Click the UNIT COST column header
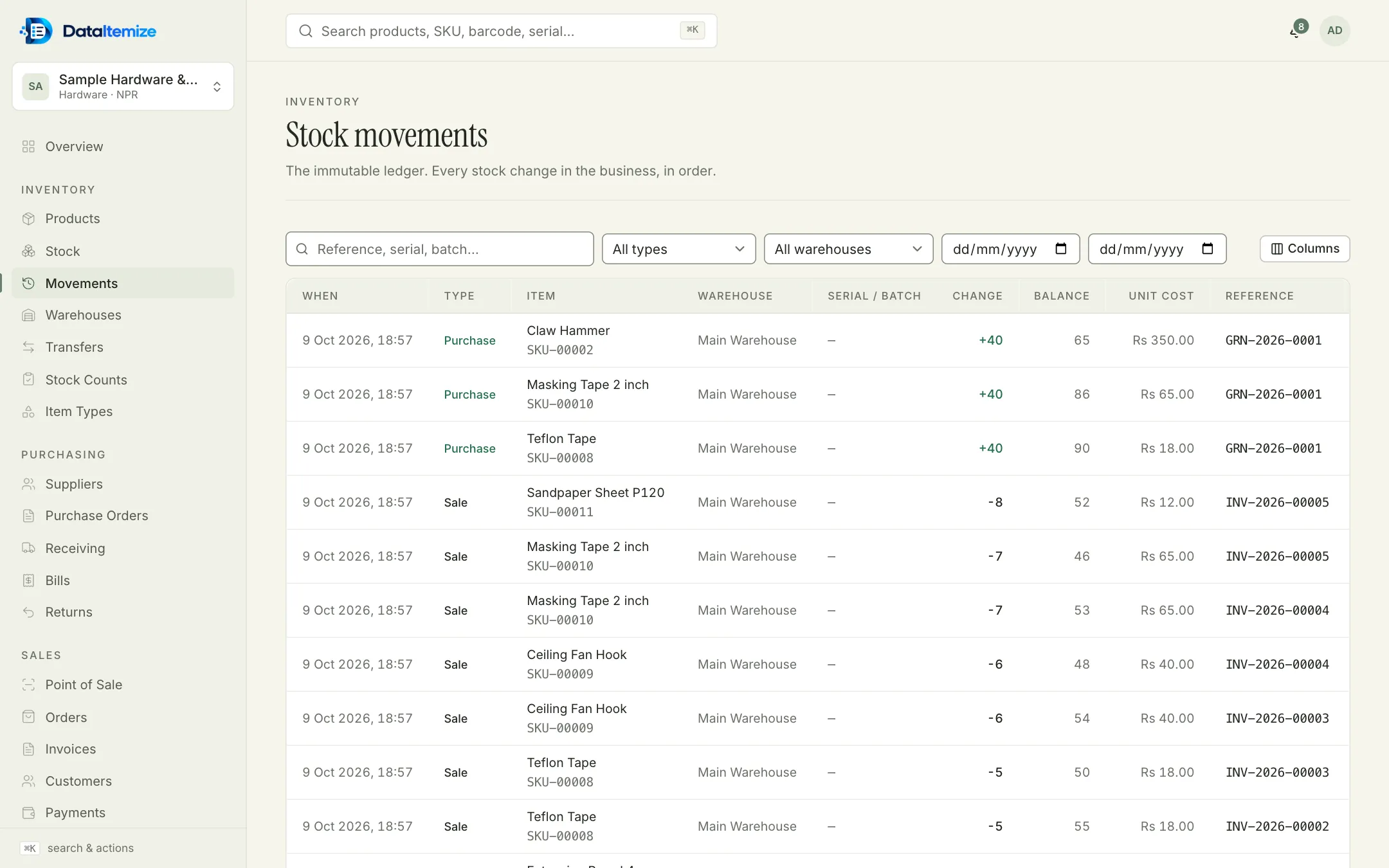The width and height of the screenshot is (1389, 868). coord(1161,296)
